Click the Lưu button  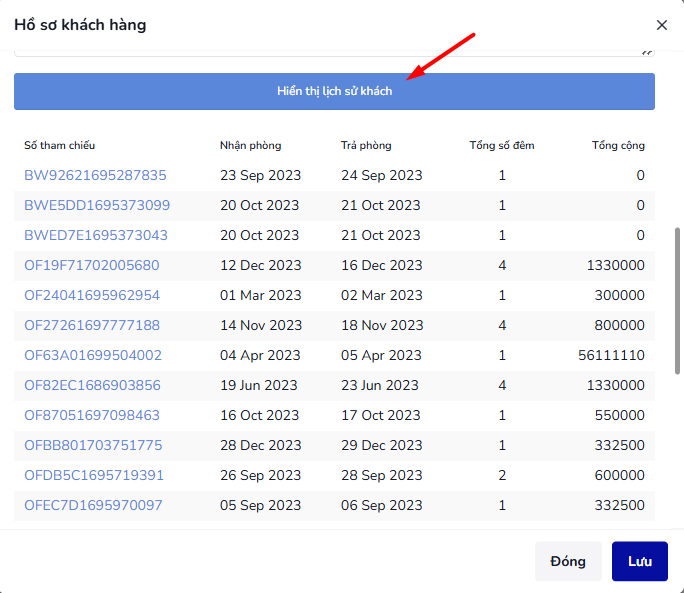pos(640,561)
